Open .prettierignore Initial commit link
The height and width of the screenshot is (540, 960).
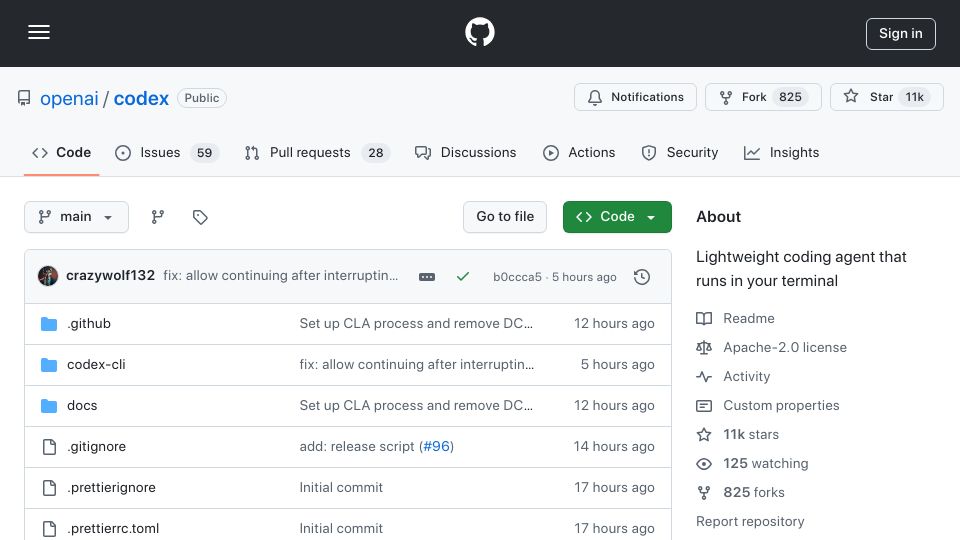click(x=341, y=487)
